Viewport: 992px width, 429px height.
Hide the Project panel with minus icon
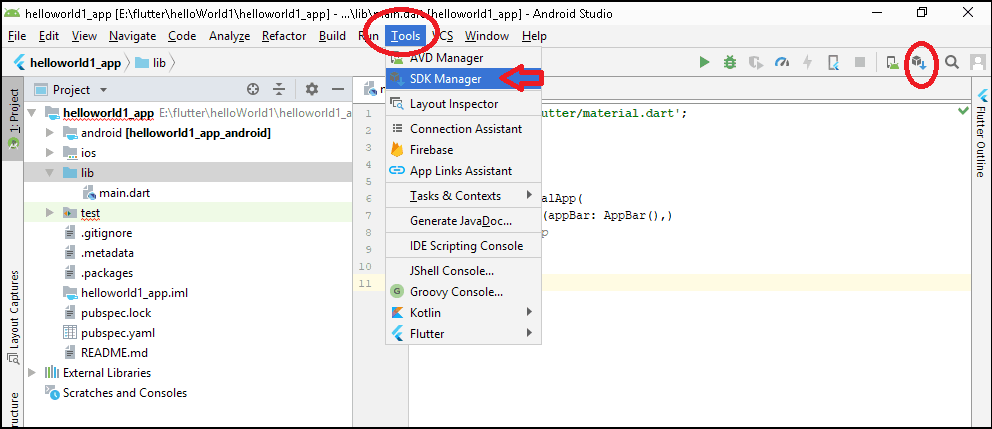(x=338, y=90)
